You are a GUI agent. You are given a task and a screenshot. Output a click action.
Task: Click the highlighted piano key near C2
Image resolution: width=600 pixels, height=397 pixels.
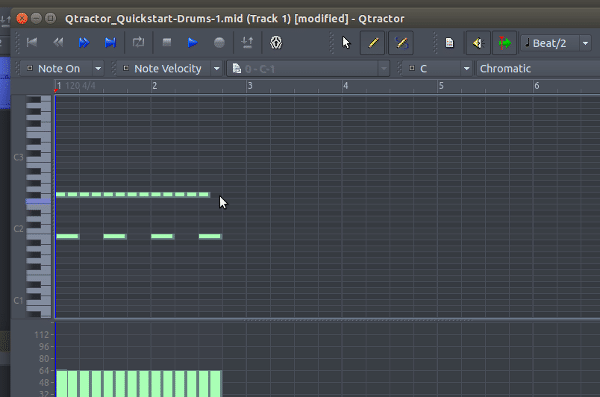[x=38, y=201]
